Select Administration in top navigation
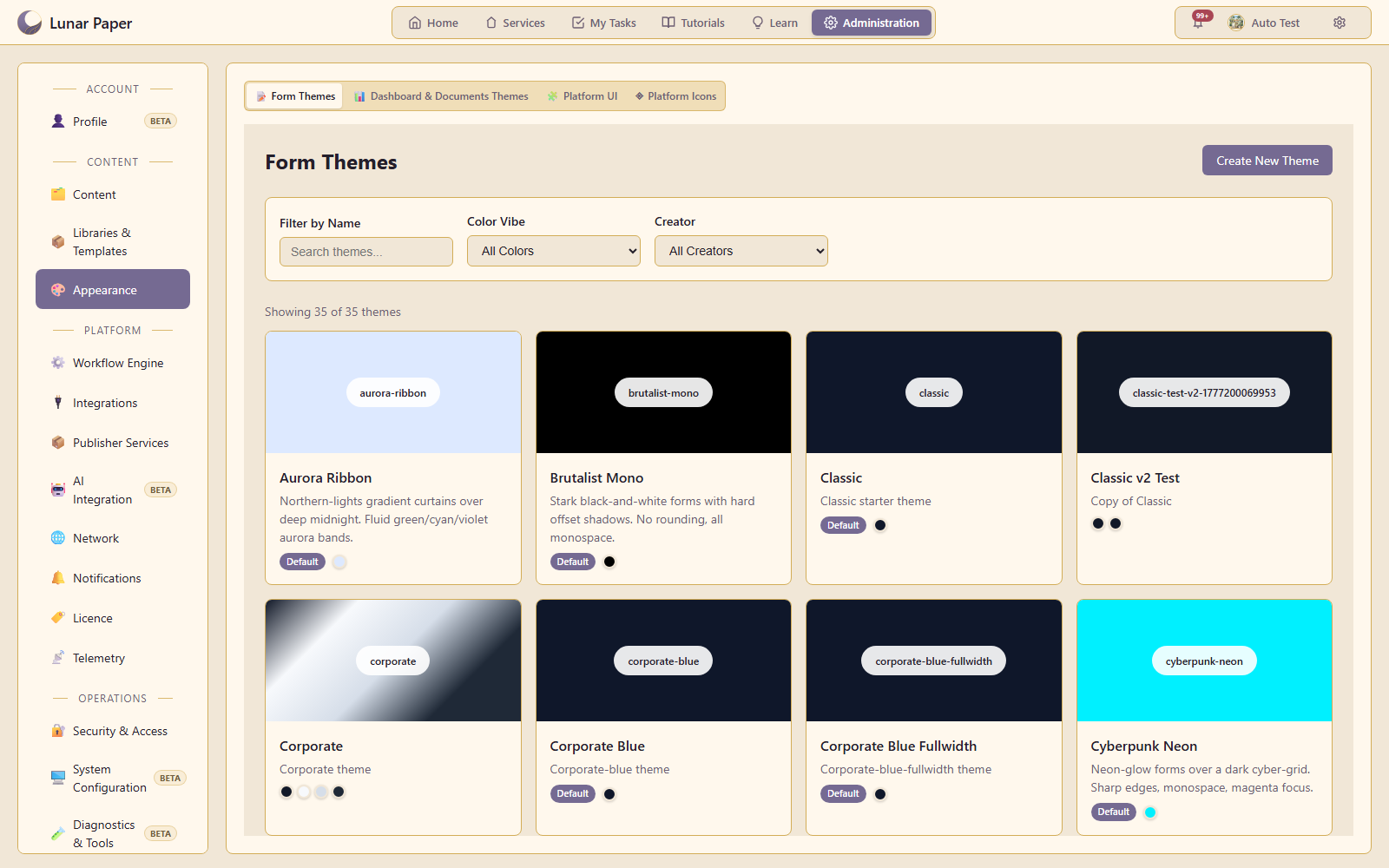Image resolution: width=1389 pixels, height=868 pixels. [x=872, y=23]
